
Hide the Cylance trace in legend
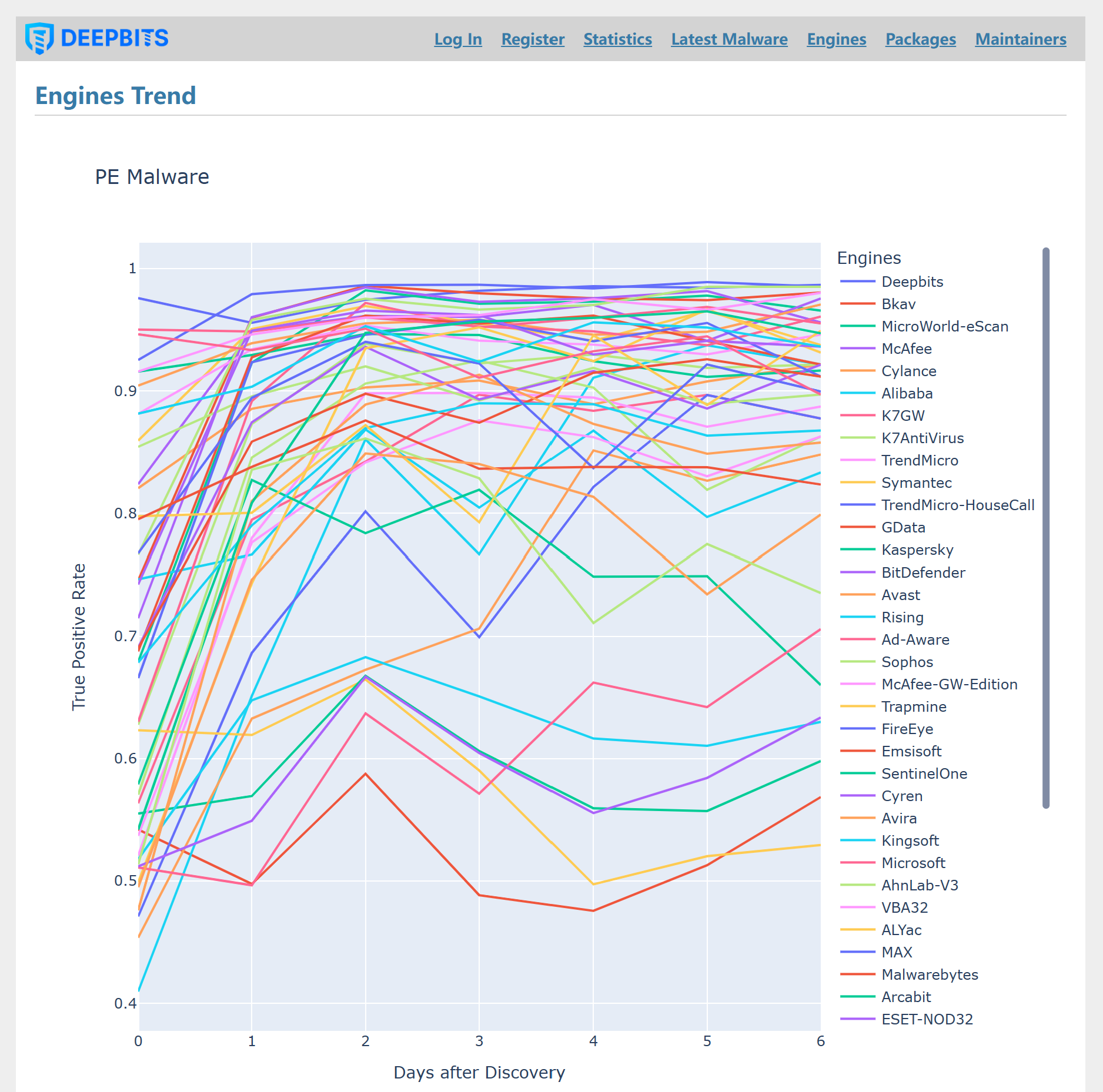click(x=888, y=371)
